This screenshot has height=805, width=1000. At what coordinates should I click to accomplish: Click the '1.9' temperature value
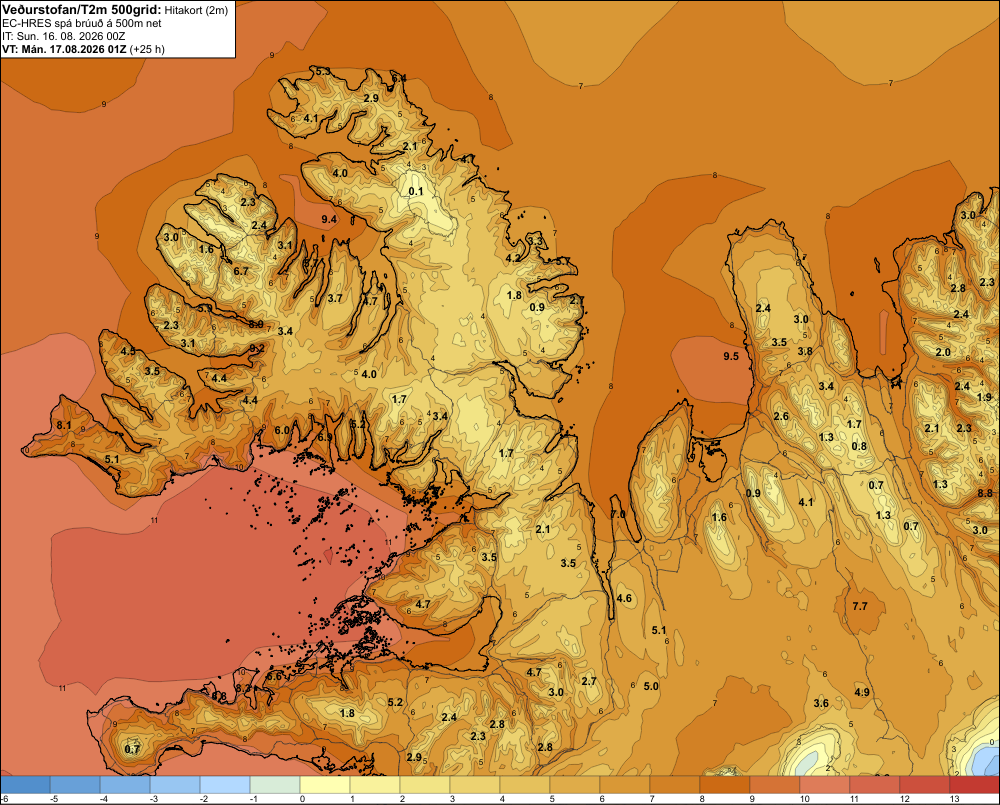984,397
